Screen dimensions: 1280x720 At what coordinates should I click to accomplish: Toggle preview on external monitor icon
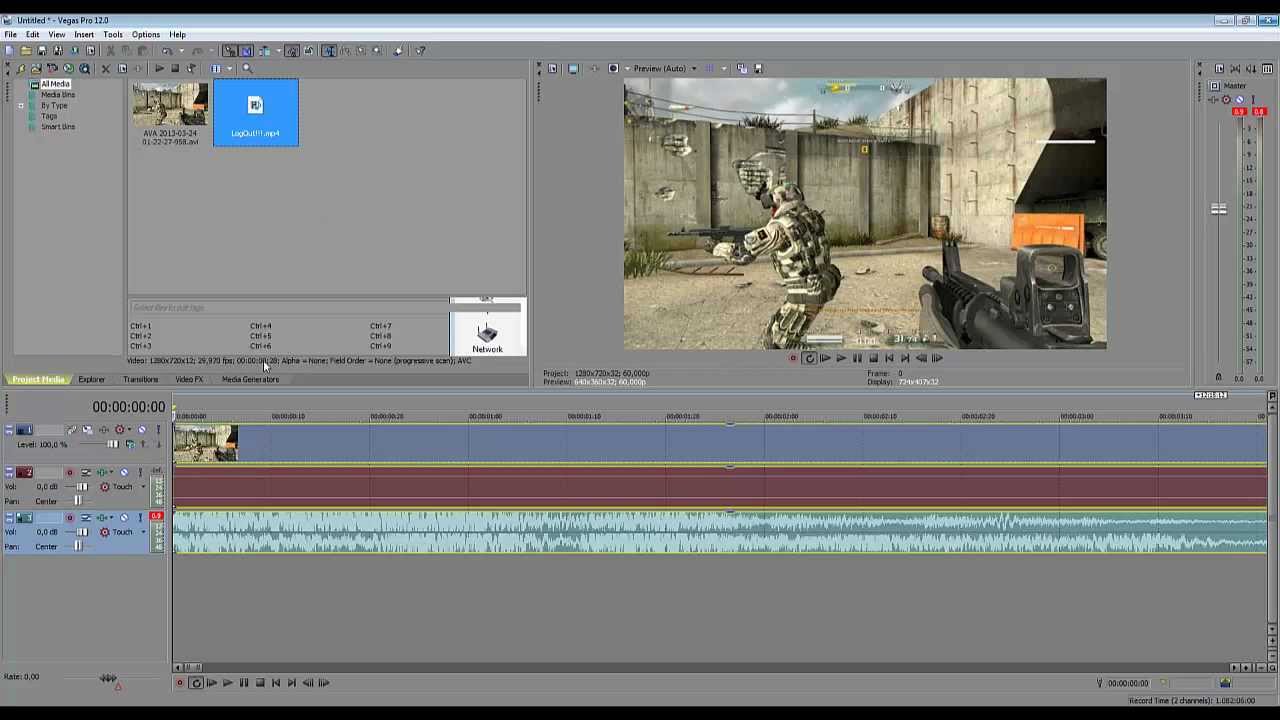(x=573, y=69)
